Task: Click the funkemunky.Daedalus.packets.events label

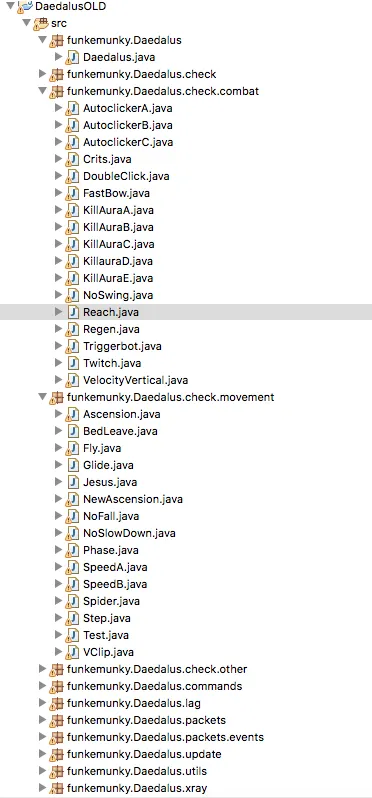Action: 165,737
